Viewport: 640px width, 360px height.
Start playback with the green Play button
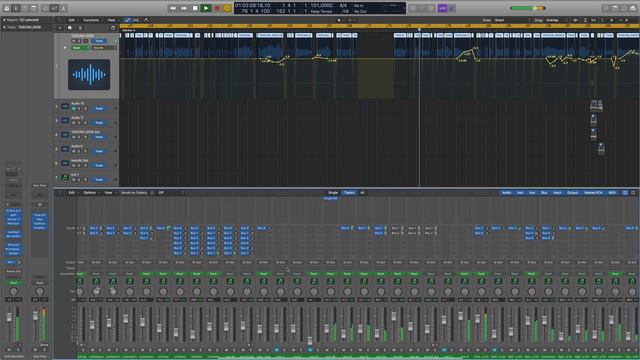(206, 8)
